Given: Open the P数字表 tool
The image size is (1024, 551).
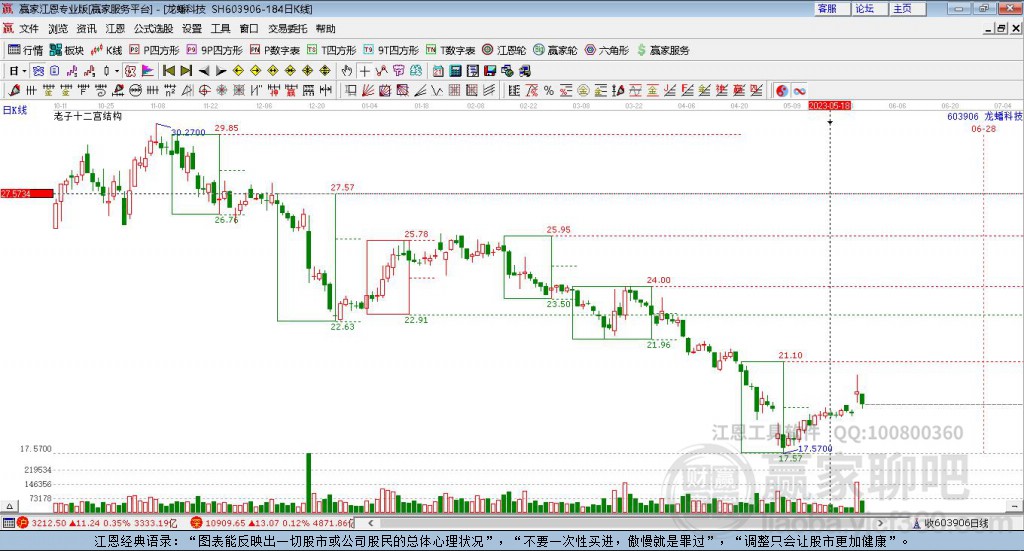Looking at the screenshot, I should (275, 50).
